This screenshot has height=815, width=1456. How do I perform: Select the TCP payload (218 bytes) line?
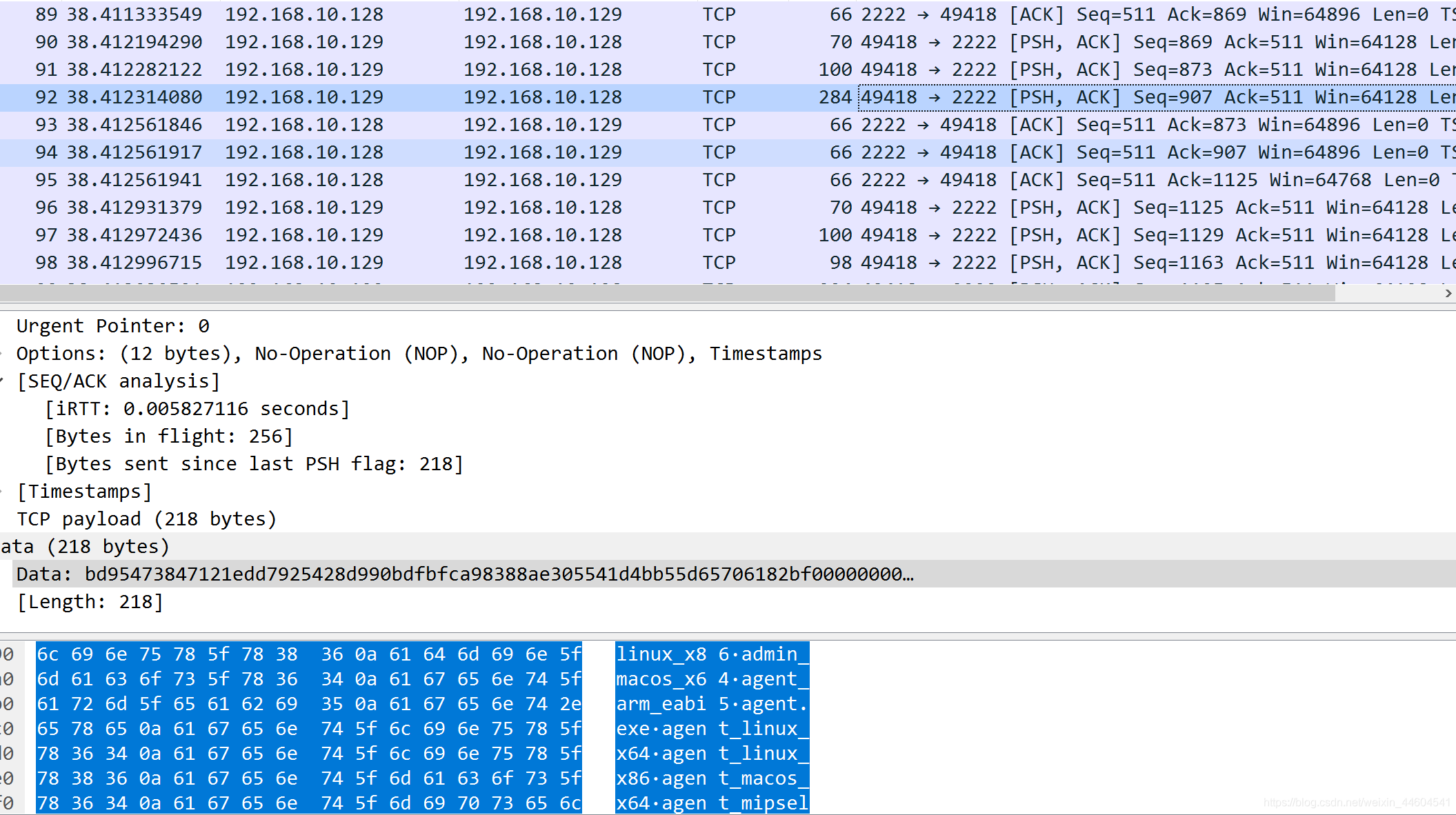147,519
